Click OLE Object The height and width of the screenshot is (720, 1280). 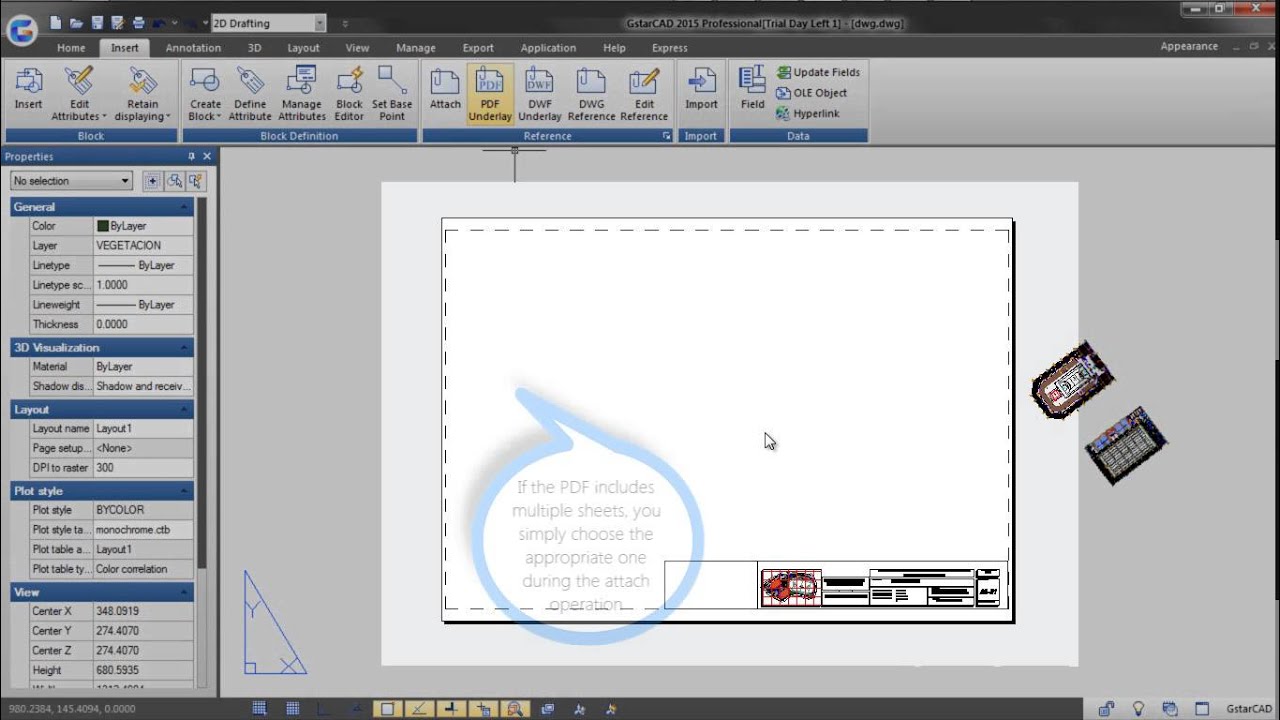tap(811, 93)
